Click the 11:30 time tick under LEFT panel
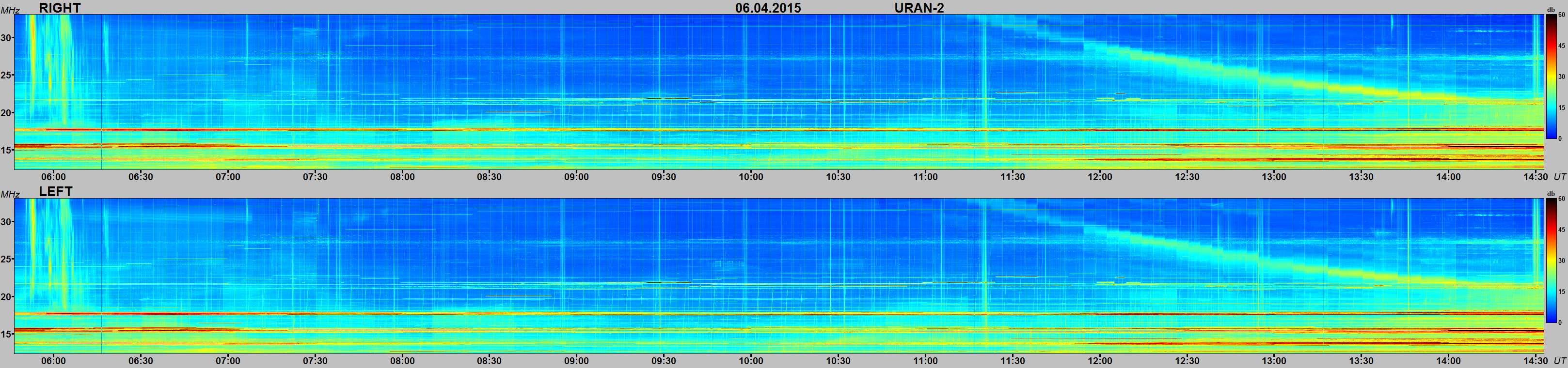The height and width of the screenshot is (368, 1568). coord(1012,361)
